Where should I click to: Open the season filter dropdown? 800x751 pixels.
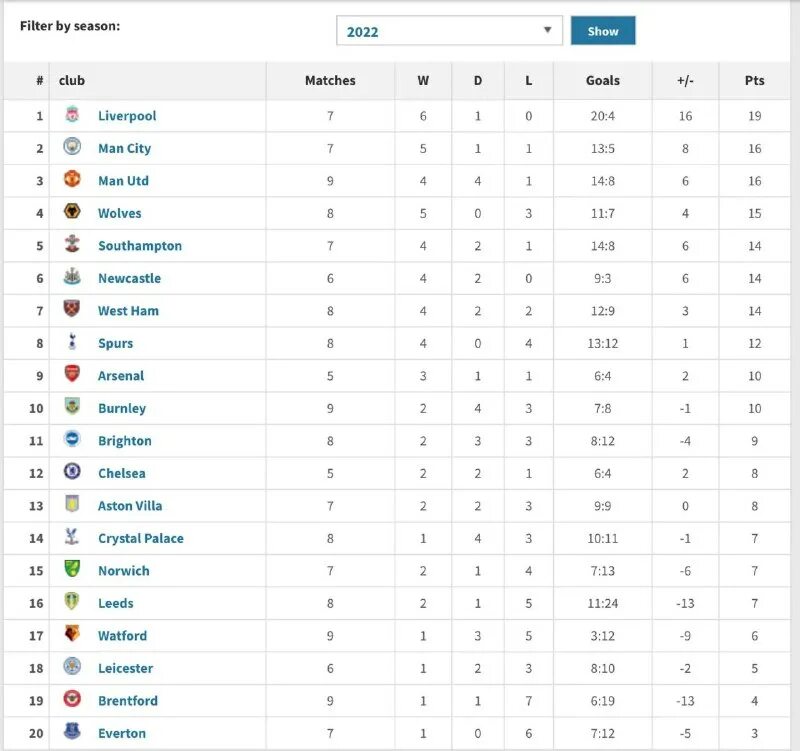click(449, 31)
